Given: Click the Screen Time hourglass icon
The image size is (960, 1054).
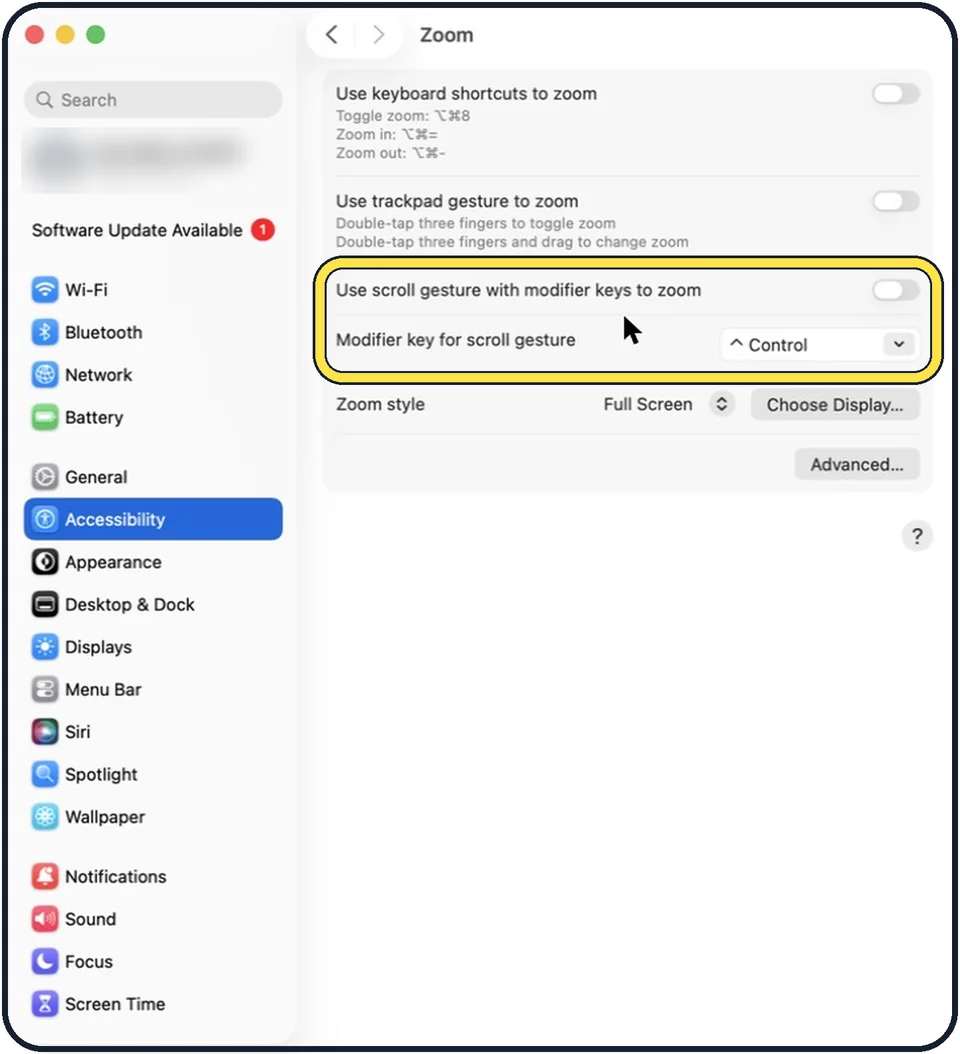Looking at the screenshot, I should [x=45, y=1004].
